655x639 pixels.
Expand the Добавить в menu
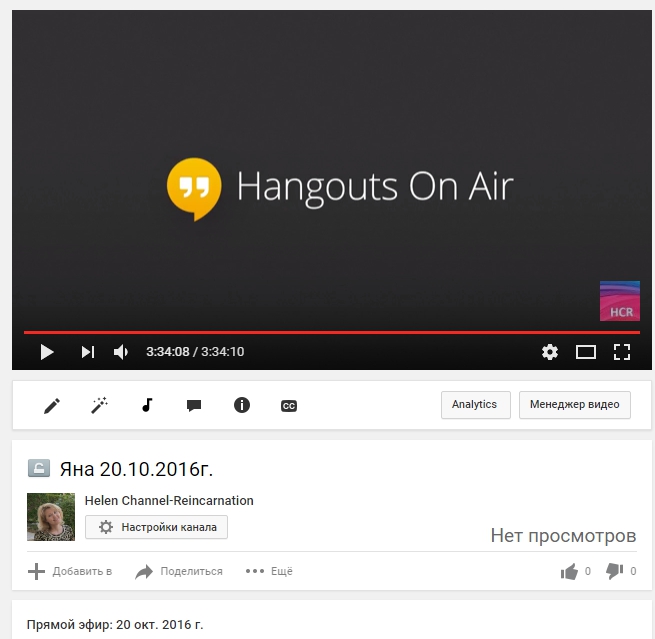click(70, 571)
